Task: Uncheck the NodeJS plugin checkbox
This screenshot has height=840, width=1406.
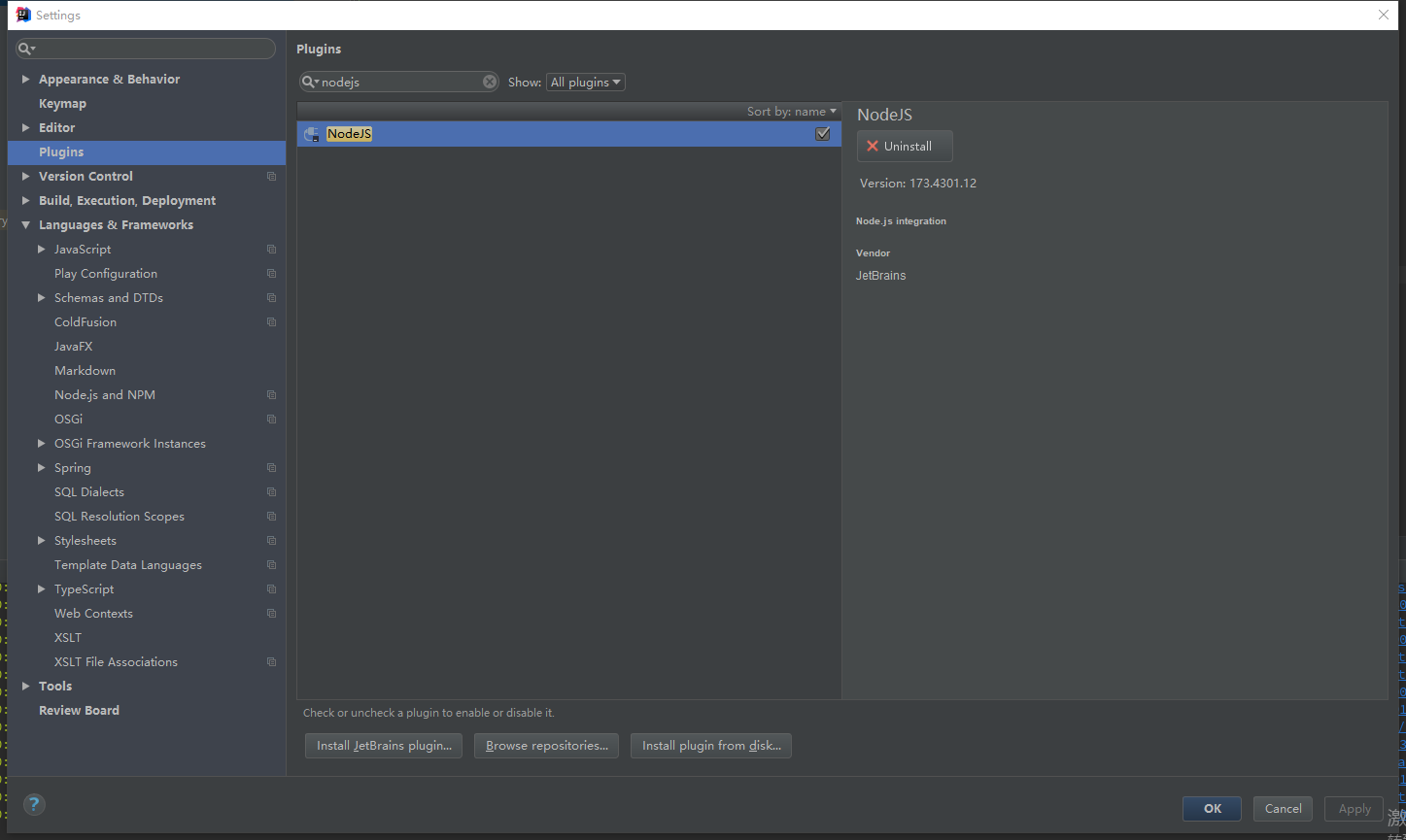Action: [x=822, y=133]
